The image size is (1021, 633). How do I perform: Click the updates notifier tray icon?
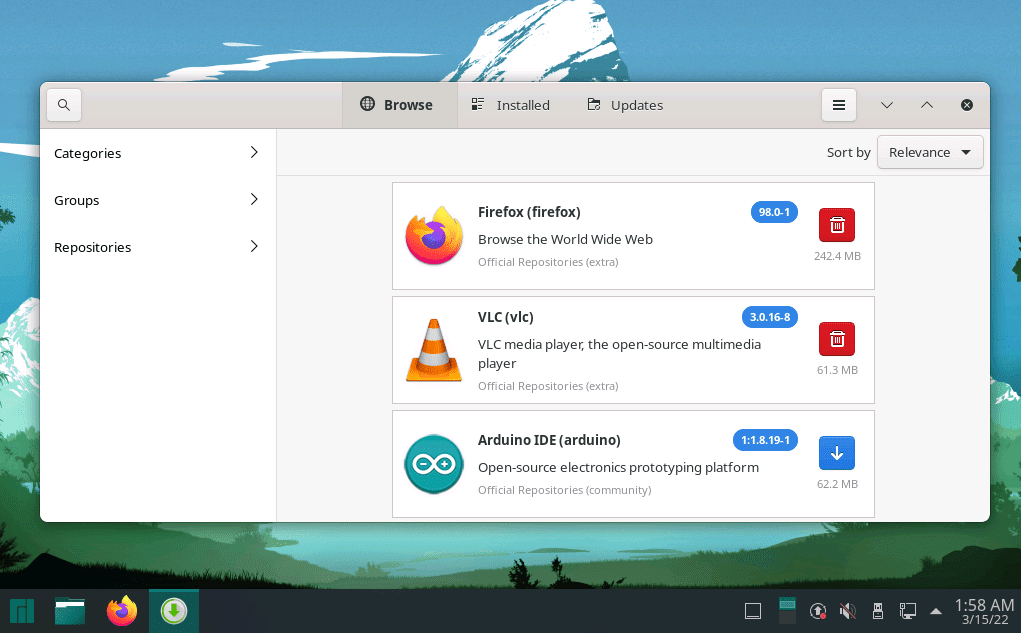click(818, 611)
